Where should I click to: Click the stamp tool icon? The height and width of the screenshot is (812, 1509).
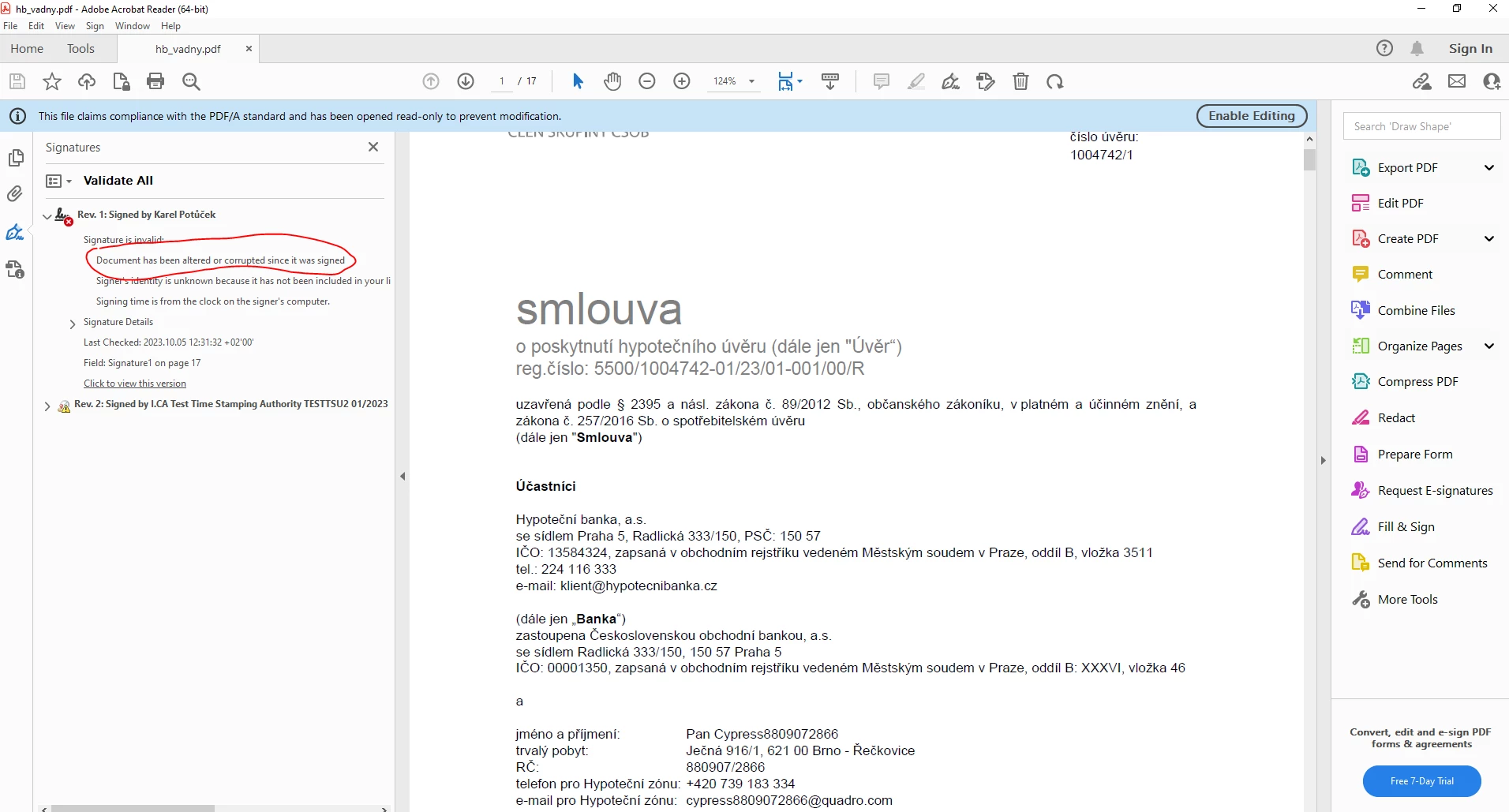click(986, 81)
